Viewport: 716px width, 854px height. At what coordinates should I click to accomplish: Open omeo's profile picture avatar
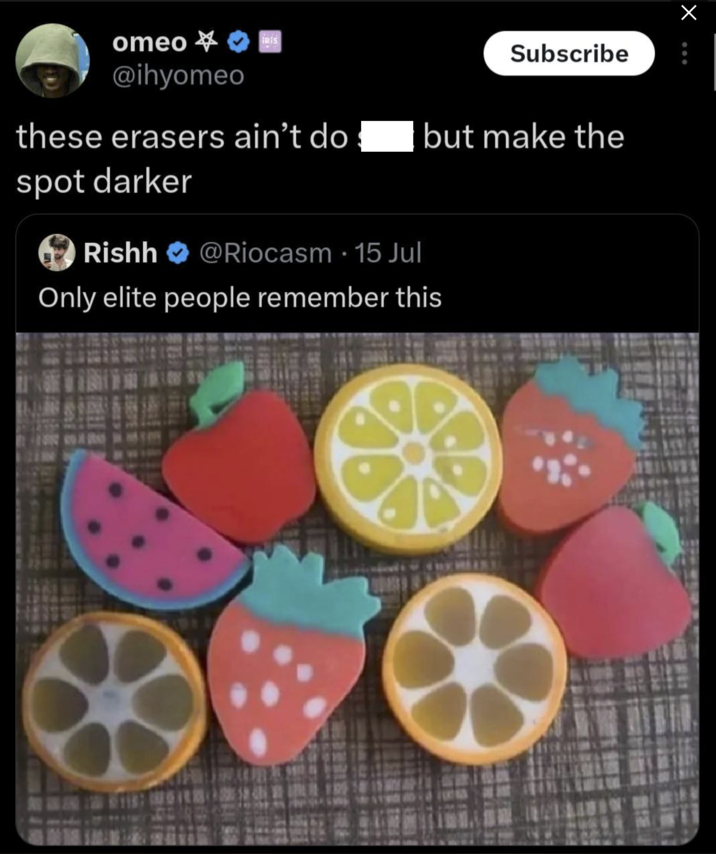pos(52,60)
